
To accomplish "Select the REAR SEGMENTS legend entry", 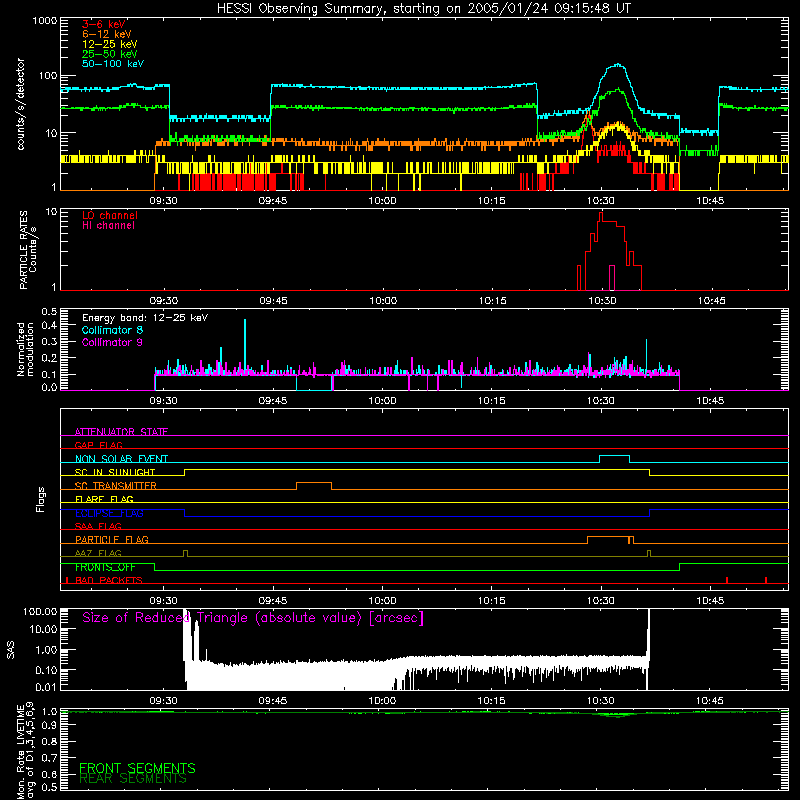I will 133,779.
